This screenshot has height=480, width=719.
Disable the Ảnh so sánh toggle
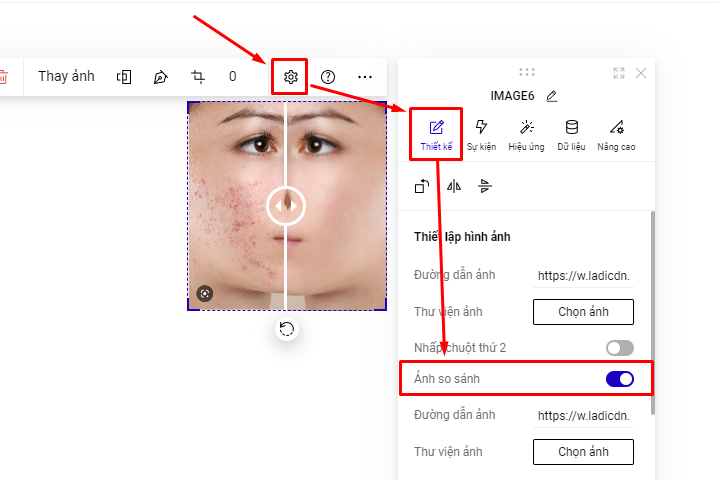619,379
